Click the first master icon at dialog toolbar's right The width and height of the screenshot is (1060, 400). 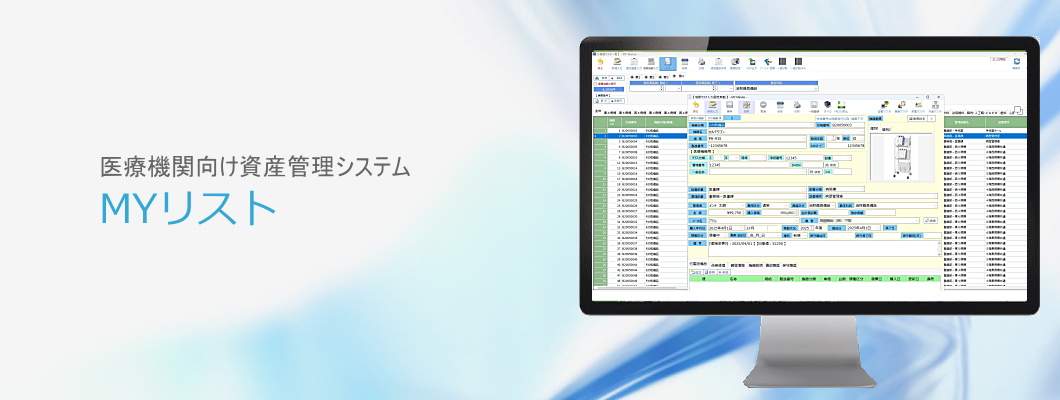885,105
